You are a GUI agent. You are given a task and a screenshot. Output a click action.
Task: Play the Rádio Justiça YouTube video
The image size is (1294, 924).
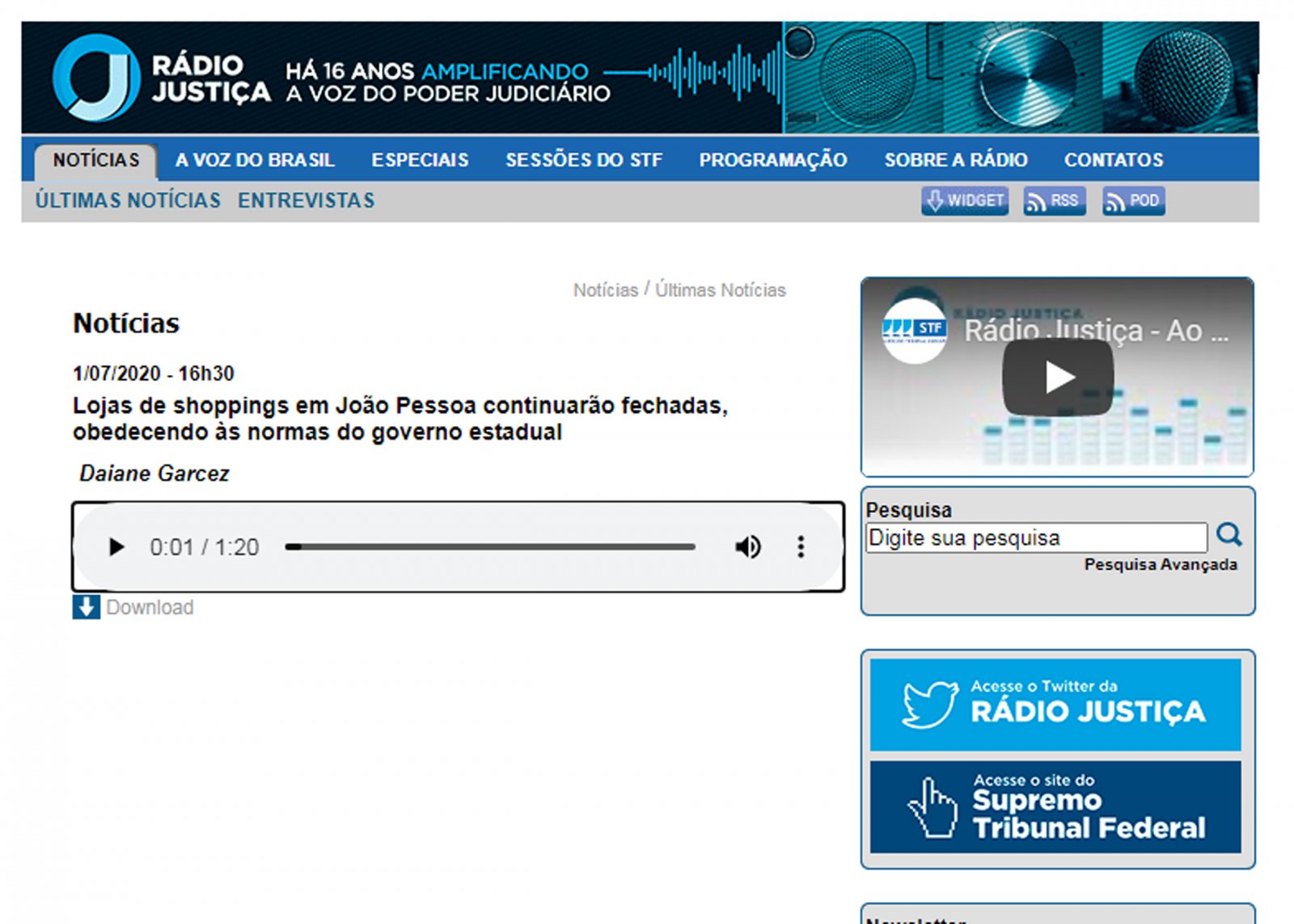[x=1058, y=378]
